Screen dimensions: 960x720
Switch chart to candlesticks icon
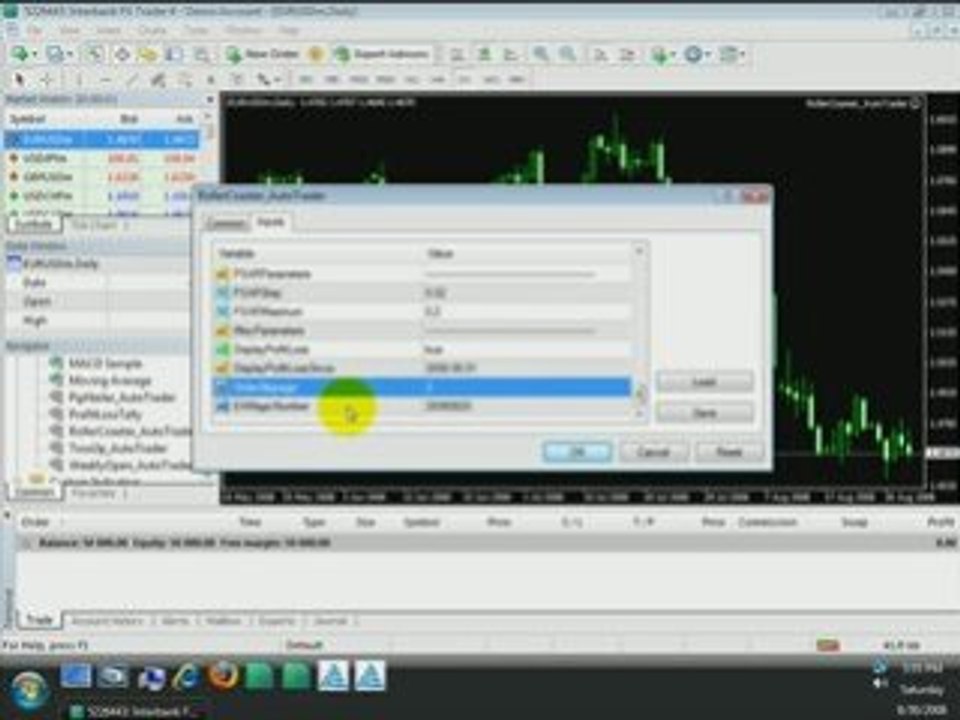pos(484,54)
